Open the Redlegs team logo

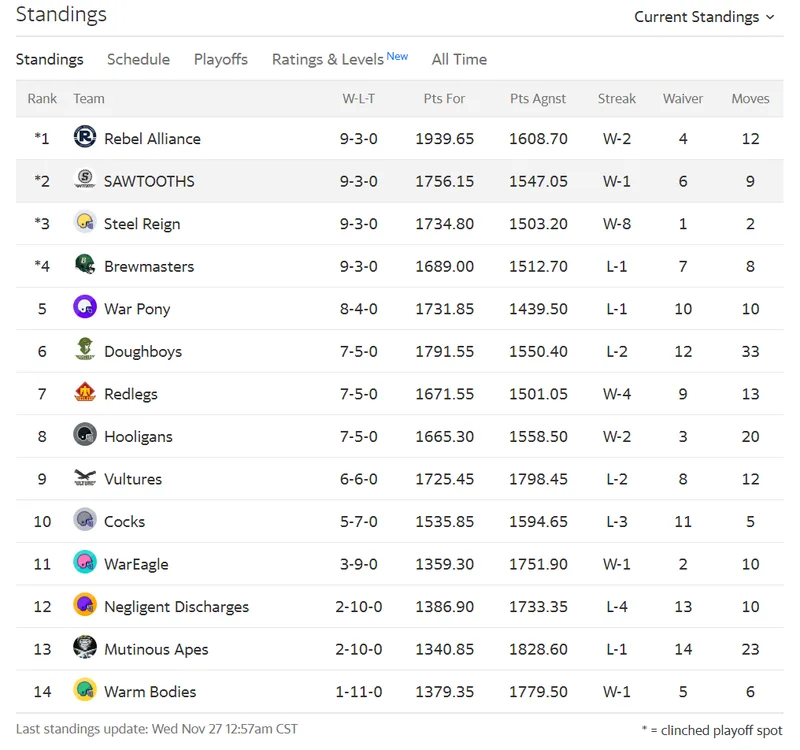click(85, 392)
